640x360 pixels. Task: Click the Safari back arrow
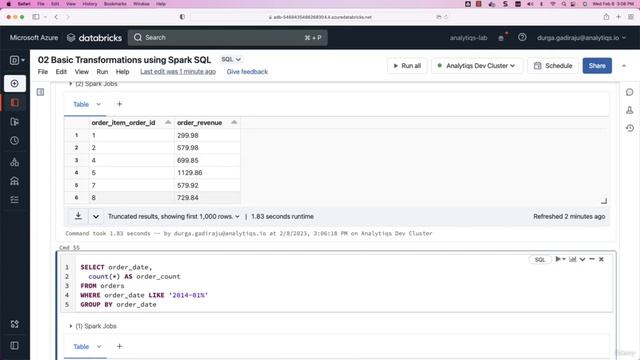pyautogui.click(x=56, y=17)
